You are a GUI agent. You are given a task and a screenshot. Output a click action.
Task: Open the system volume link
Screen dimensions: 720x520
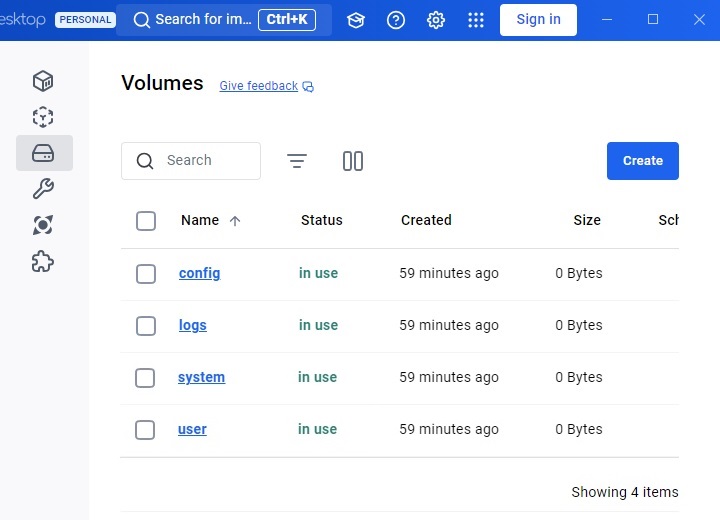[x=201, y=377]
